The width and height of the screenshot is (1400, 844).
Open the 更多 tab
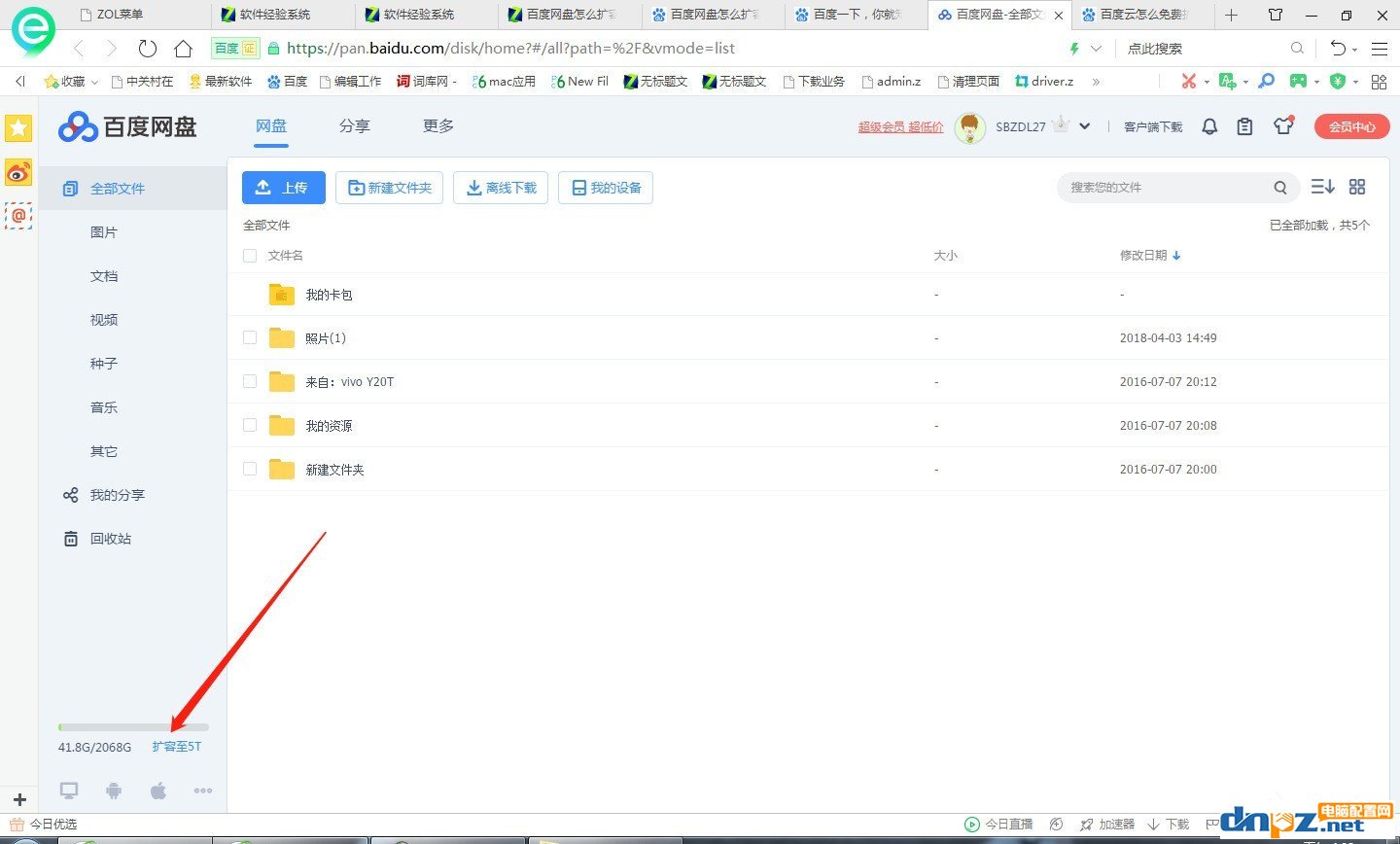pos(438,126)
